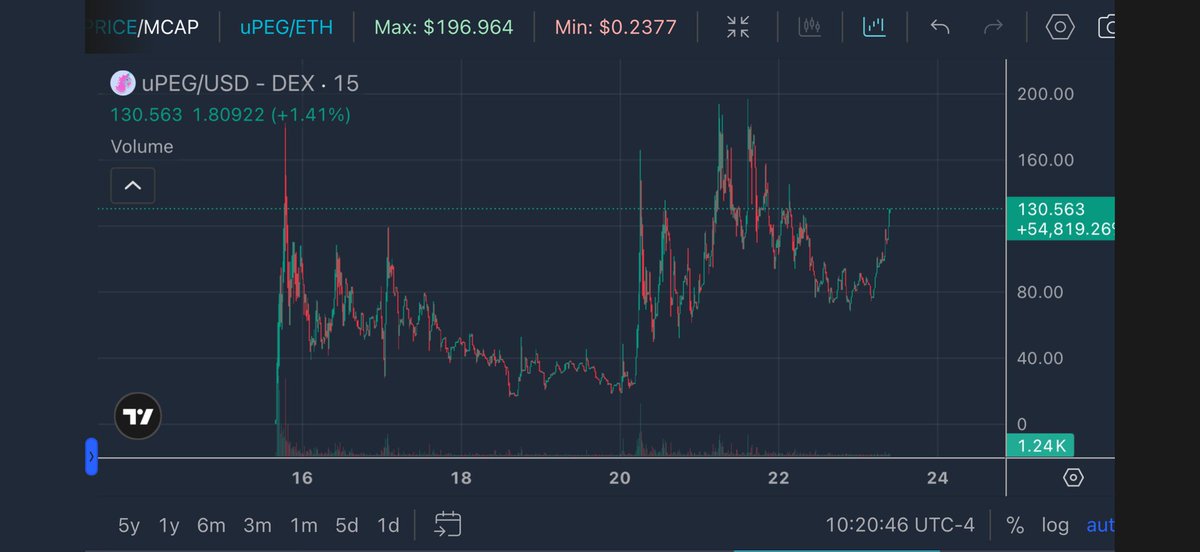Click the 160.00 price axis label

pos(1046,160)
